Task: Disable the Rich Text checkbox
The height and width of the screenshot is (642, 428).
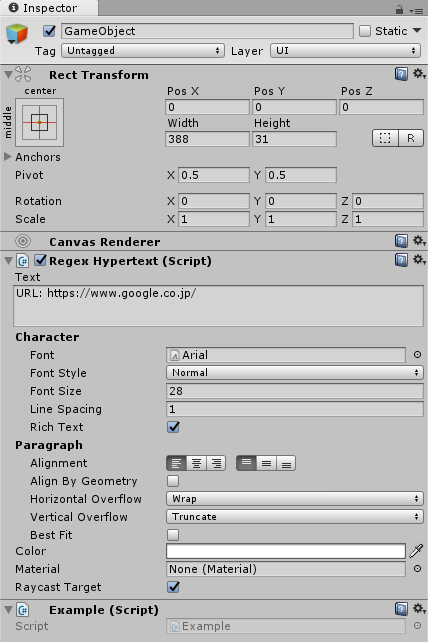Action: pyautogui.click(x=173, y=427)
